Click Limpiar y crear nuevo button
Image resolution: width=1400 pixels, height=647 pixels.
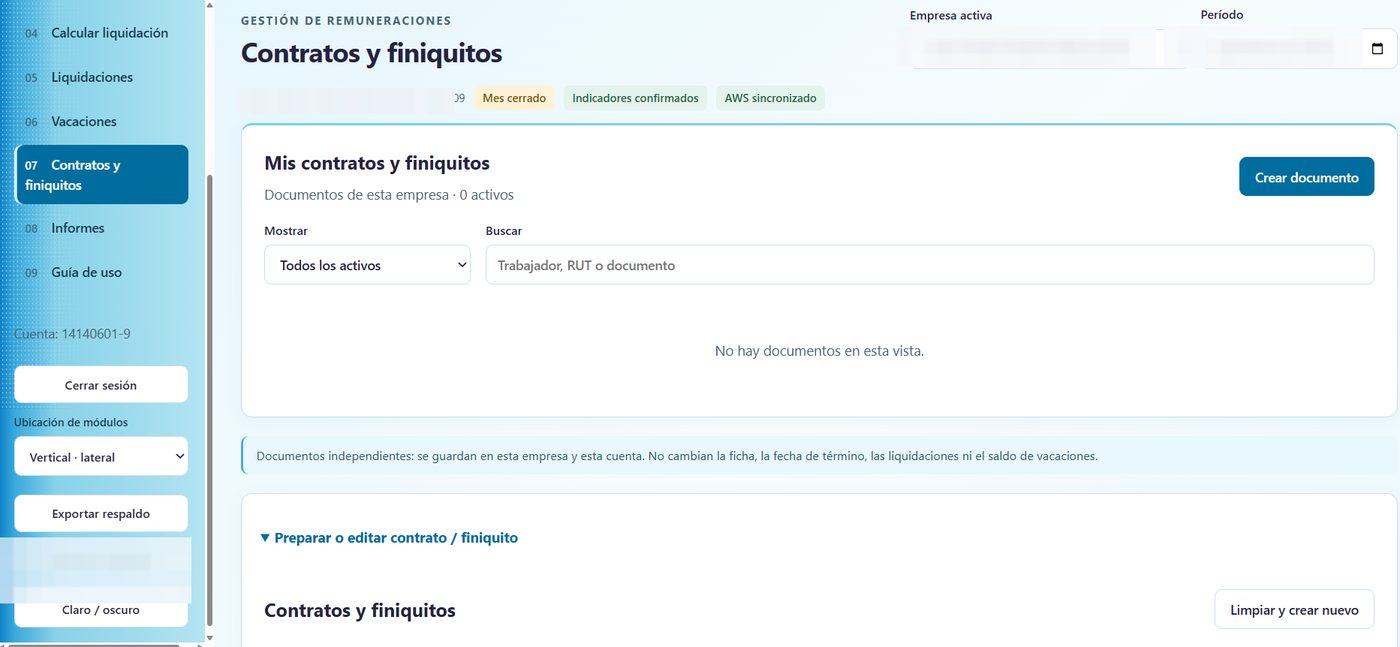(x=1294, y=609)
